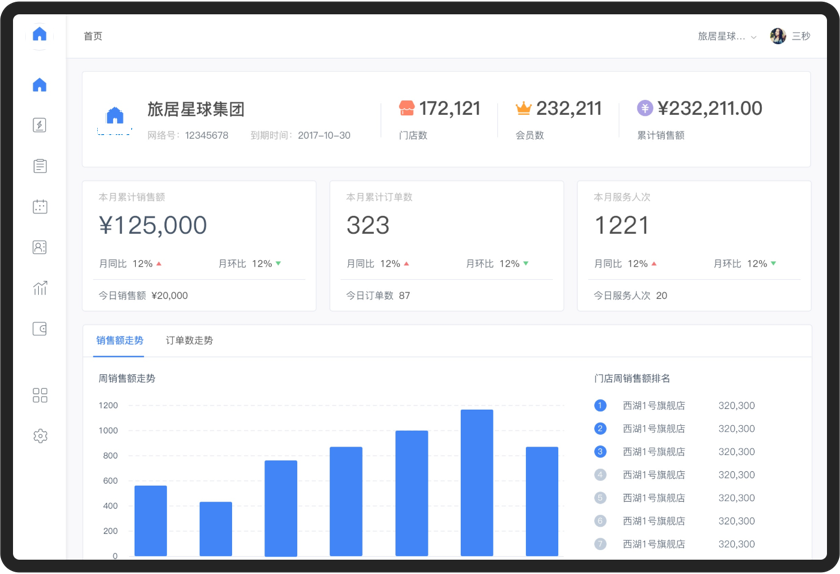This screenshot has height=574, width=840.
Task: Open the statistics chart sidebar icon
Action: tap(40, 288)
